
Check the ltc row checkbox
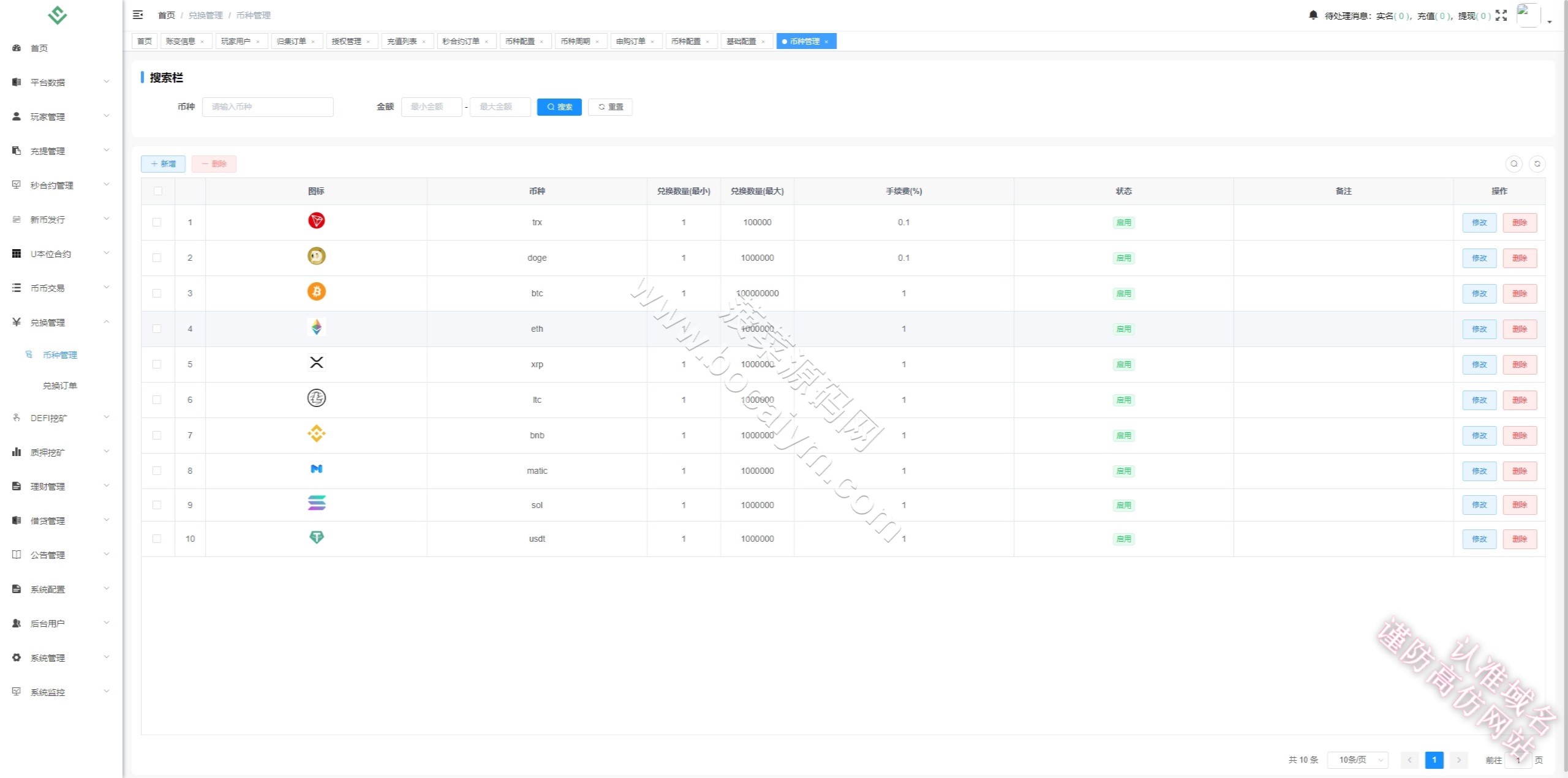click(157, 400)
